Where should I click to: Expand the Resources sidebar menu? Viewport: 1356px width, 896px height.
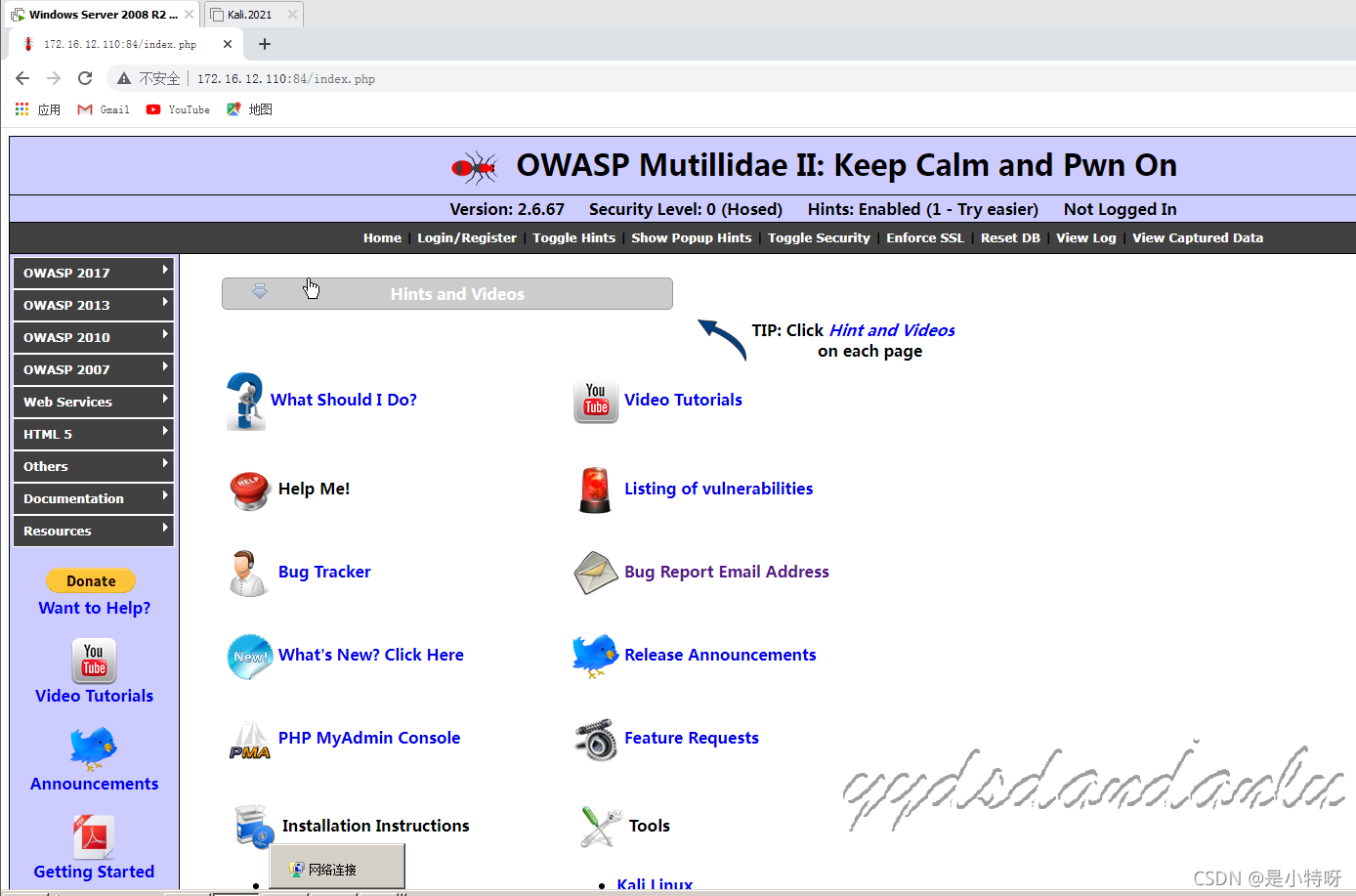94,531
